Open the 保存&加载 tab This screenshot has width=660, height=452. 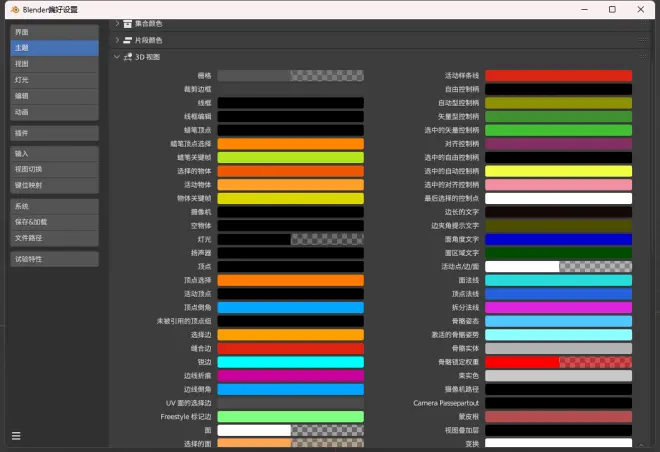[x=54, y=222]
